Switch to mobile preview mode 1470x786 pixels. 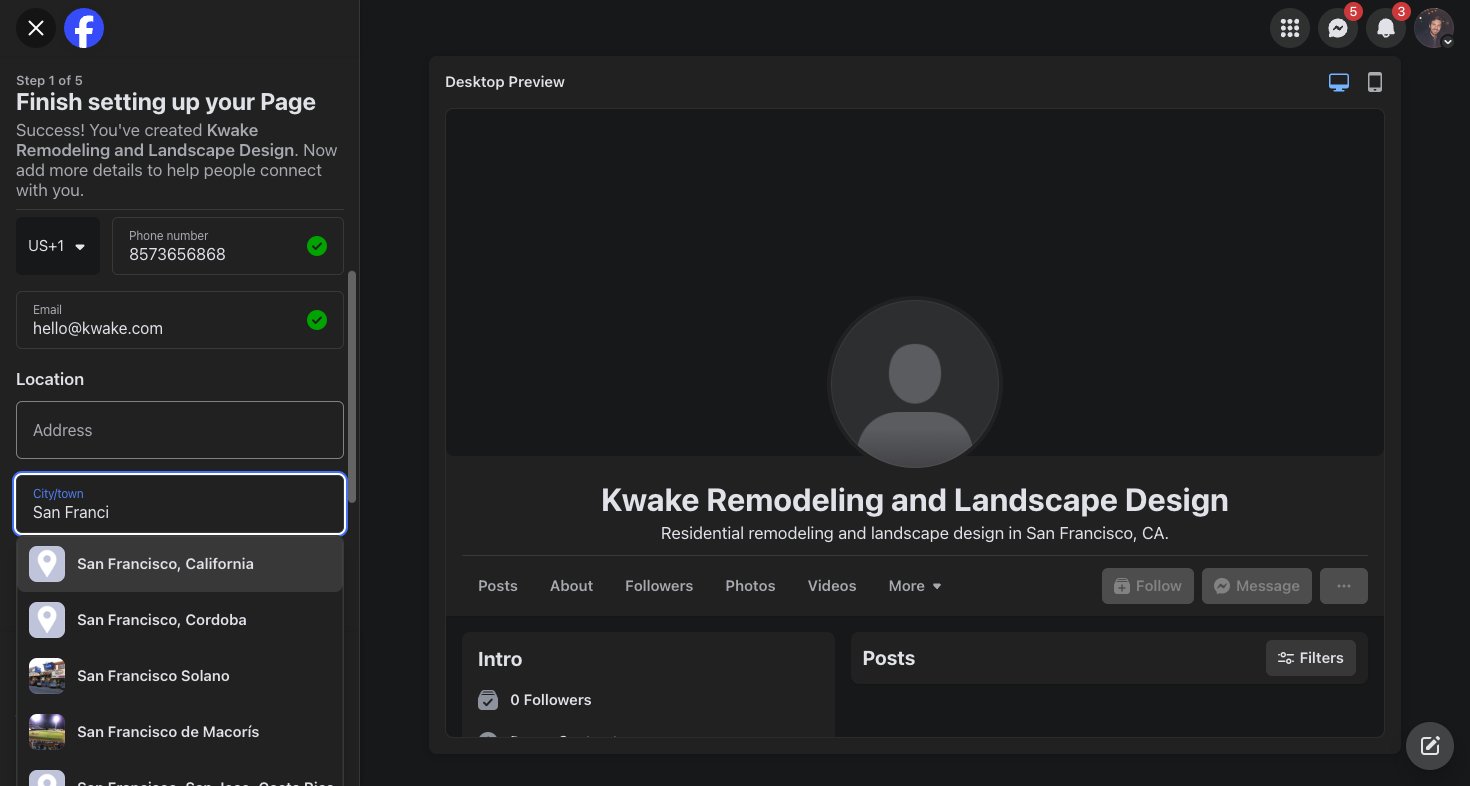tap(1375, 82)
